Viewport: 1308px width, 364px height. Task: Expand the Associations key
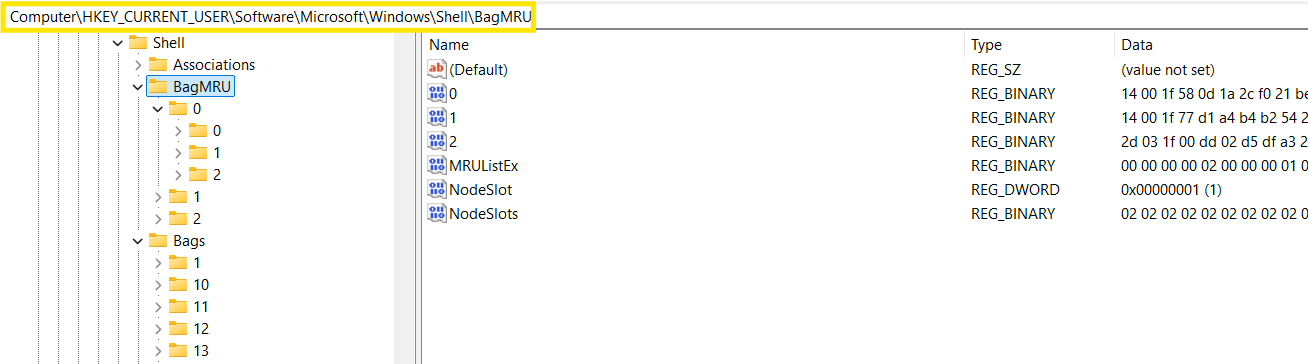(x=138, y=65)
